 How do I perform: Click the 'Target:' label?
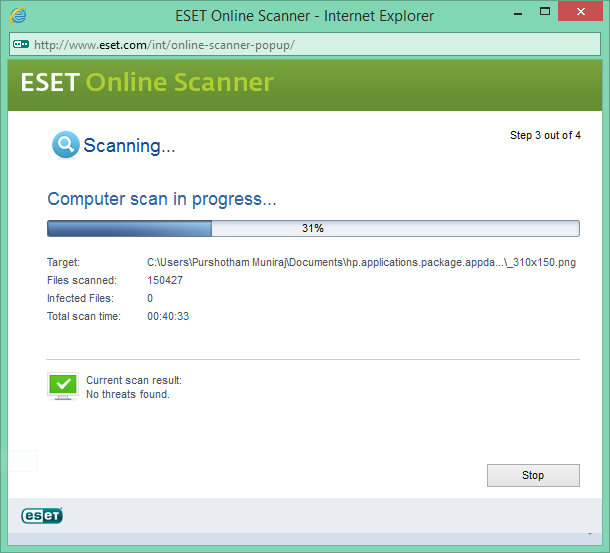pos(63,262)
